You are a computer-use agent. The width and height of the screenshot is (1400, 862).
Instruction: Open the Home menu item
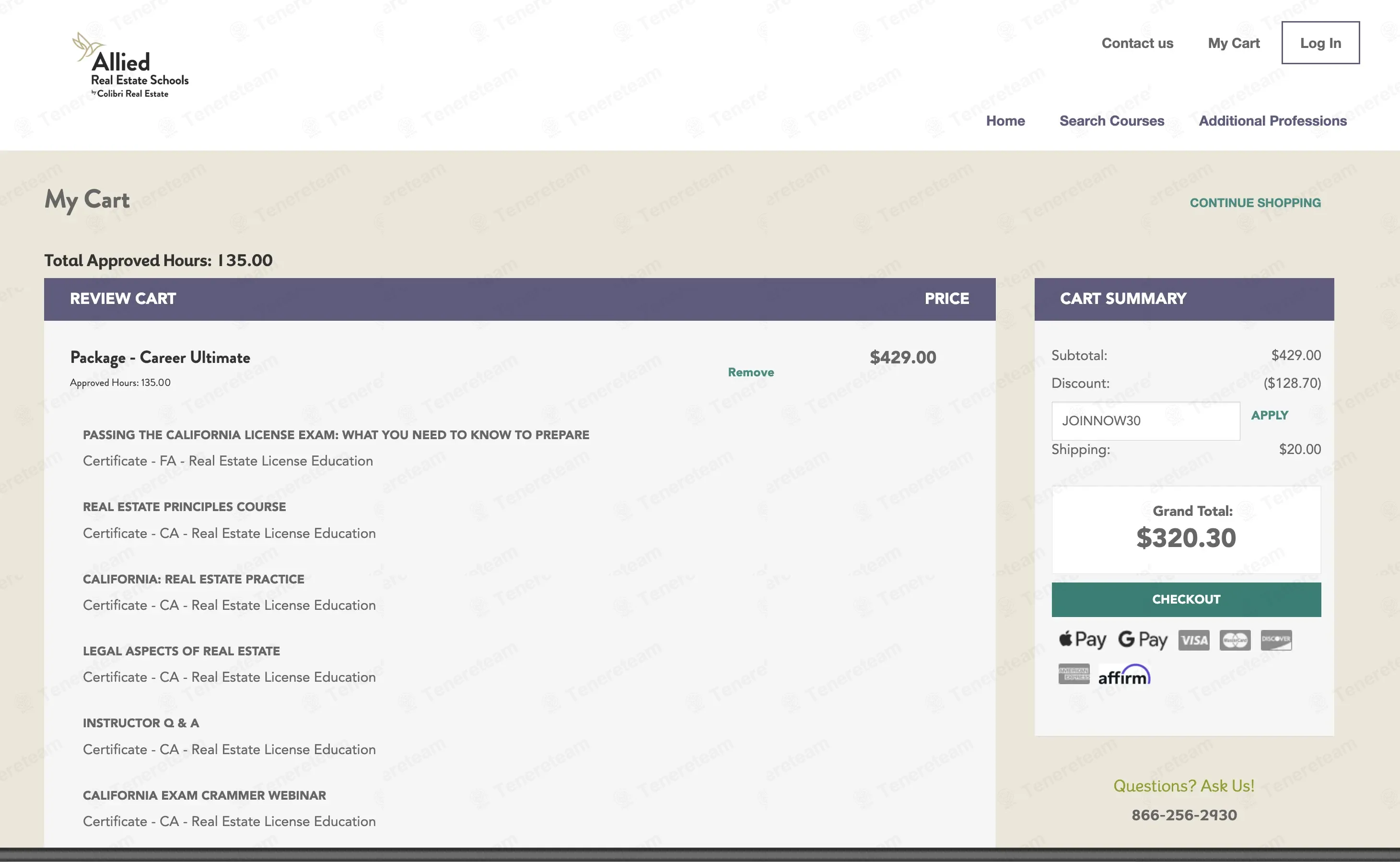coord(1005,121)
